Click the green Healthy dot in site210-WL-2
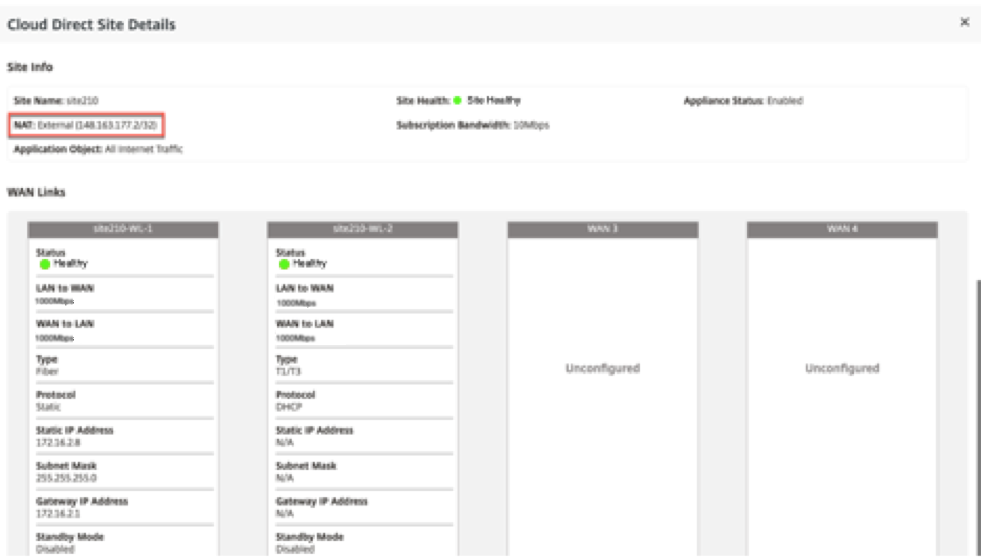The width and height of the screenshot is (981, 560). pos(284,264)
